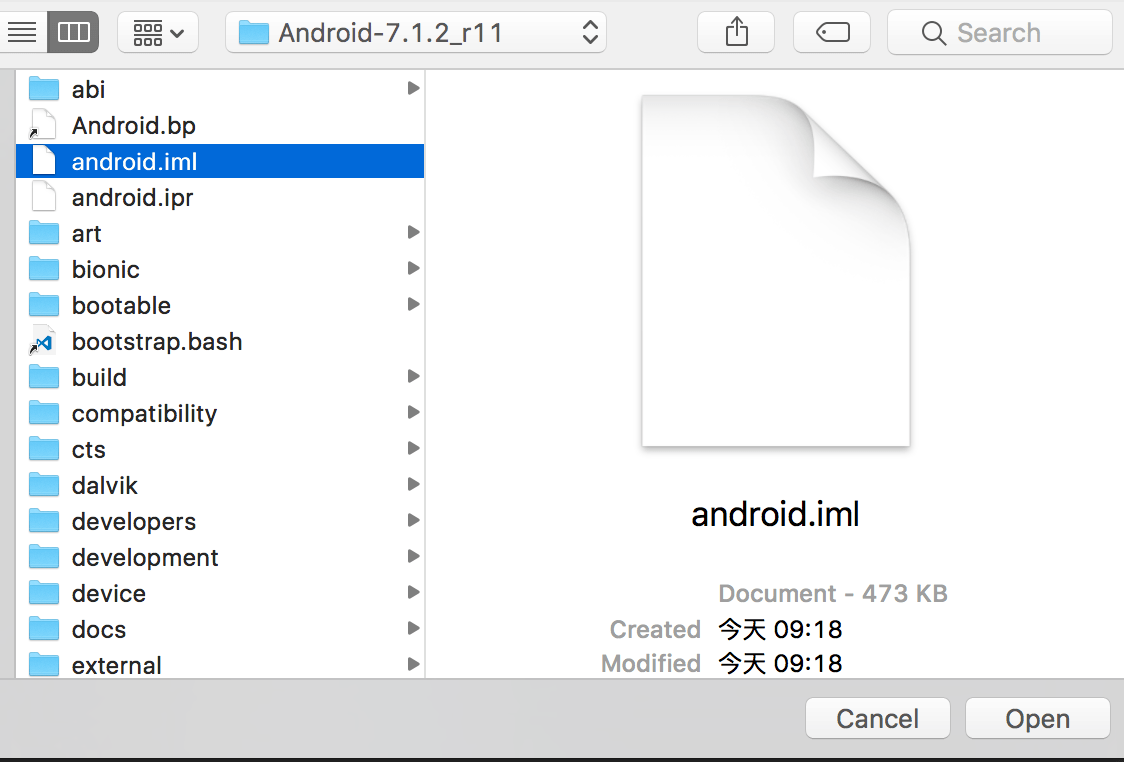Screen dimensions: 1124x762
Task: Open the item grouping dropdown
Action: (158, 33)
